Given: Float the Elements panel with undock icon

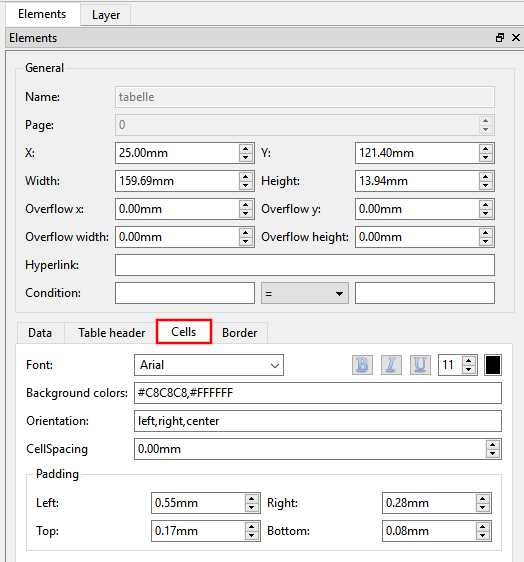Looking at the screenshot, I should pos(500,37).
